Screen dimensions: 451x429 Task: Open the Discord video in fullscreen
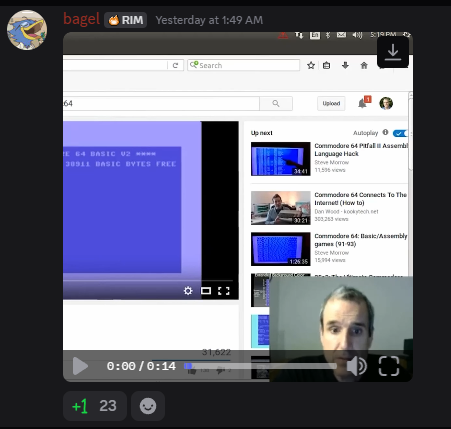coord(389,366)
